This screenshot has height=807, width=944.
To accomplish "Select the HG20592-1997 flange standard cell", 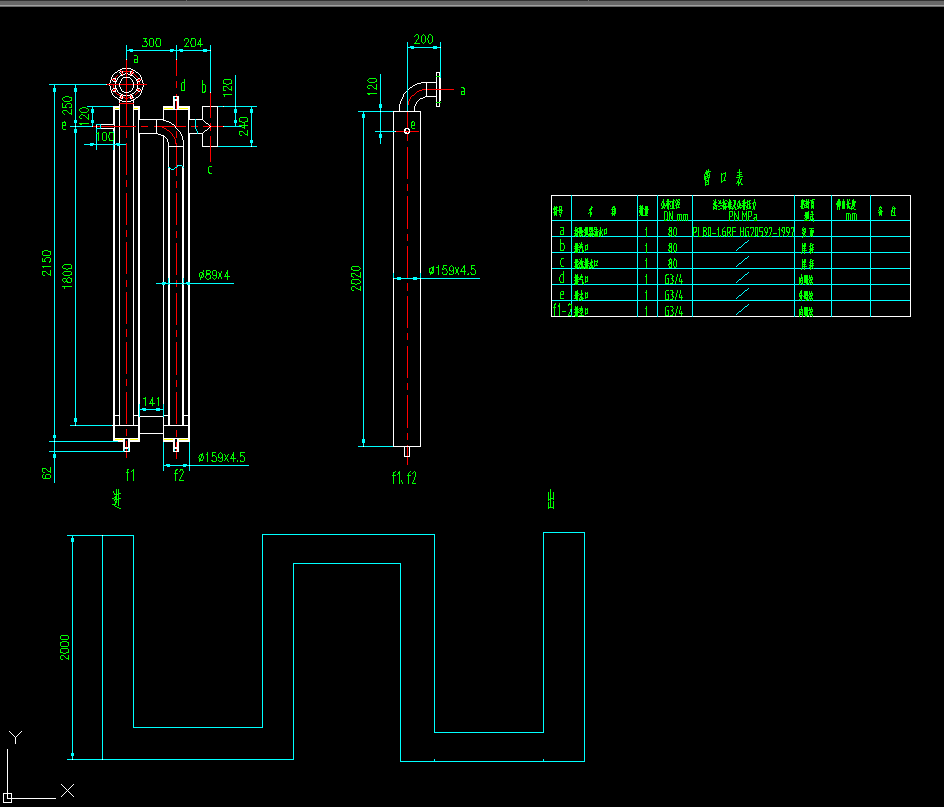I will click(743, 231).
